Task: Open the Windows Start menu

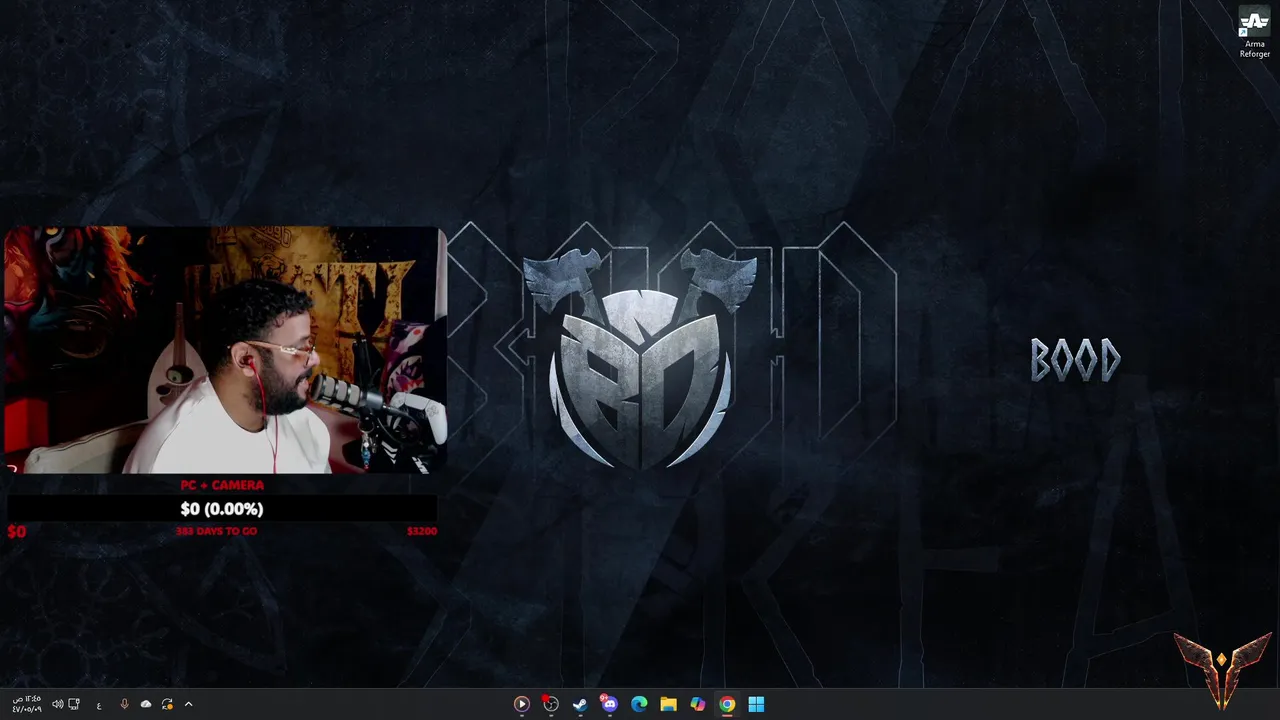Action: (x=756, y=704)
